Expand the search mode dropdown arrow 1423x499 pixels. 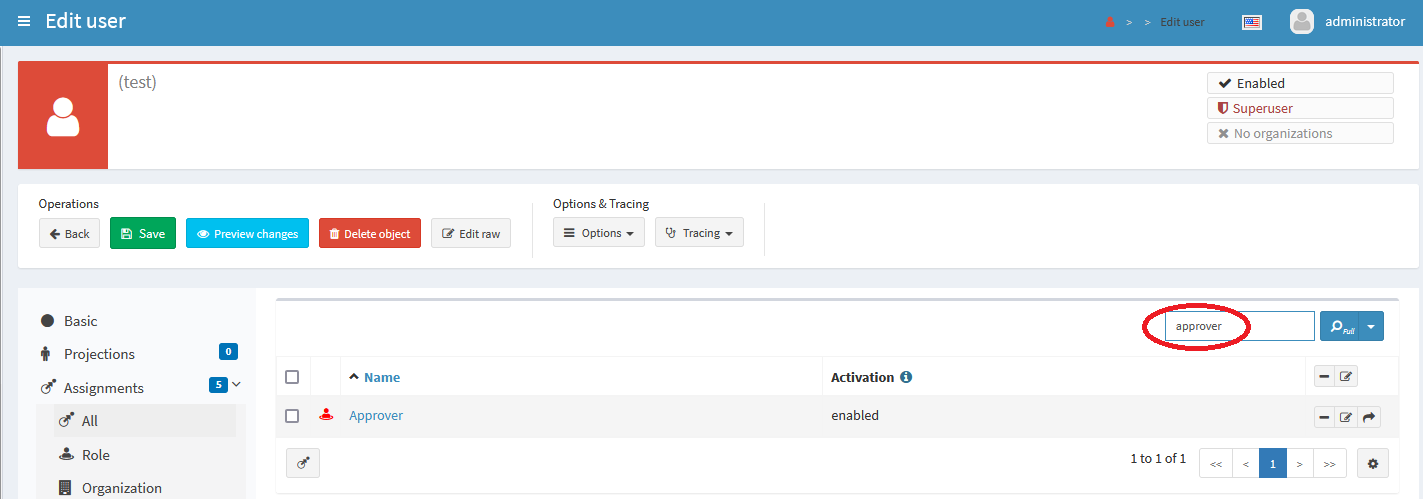(x=1371, y=326)
